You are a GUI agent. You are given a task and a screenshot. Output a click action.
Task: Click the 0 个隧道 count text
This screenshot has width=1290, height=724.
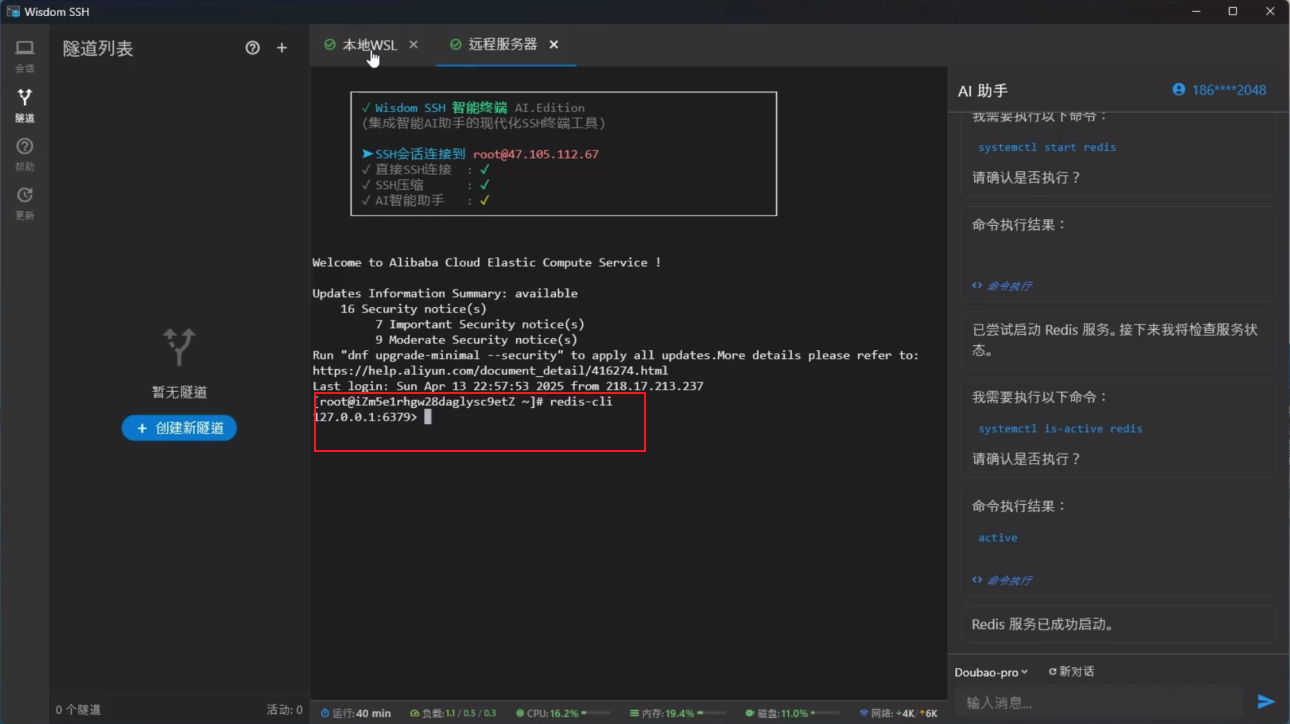[78, 710]
